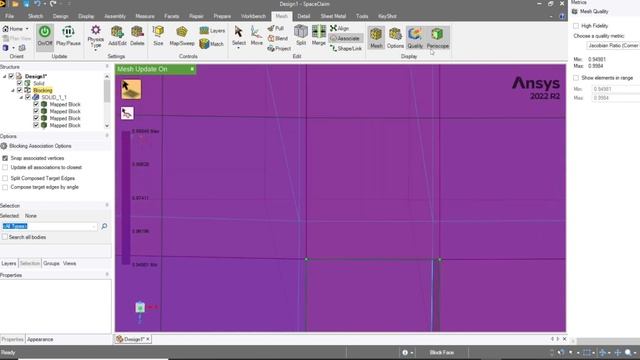Toggle the Mesh display button
Image resolution: width=640 pixels, height=360 pixels.
click(x=376, y=38)
